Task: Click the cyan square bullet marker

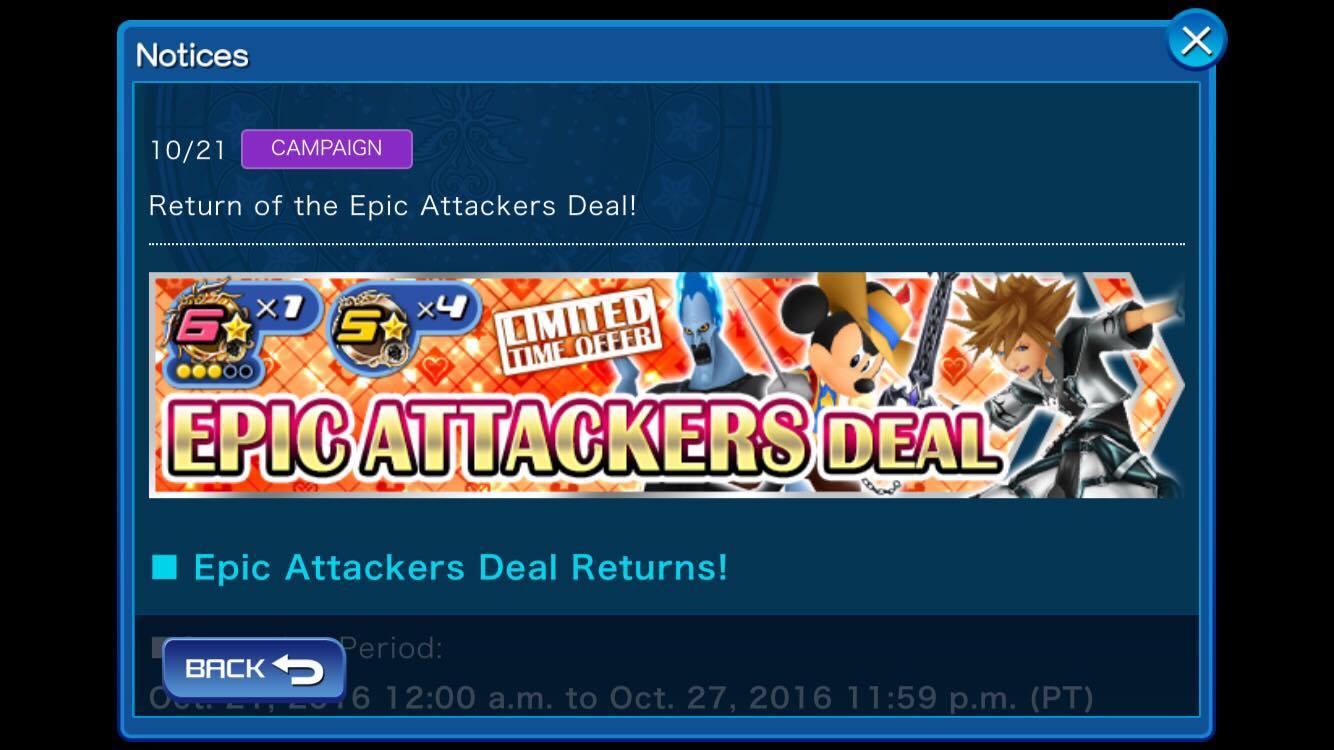Action: [x=164, y=567]
